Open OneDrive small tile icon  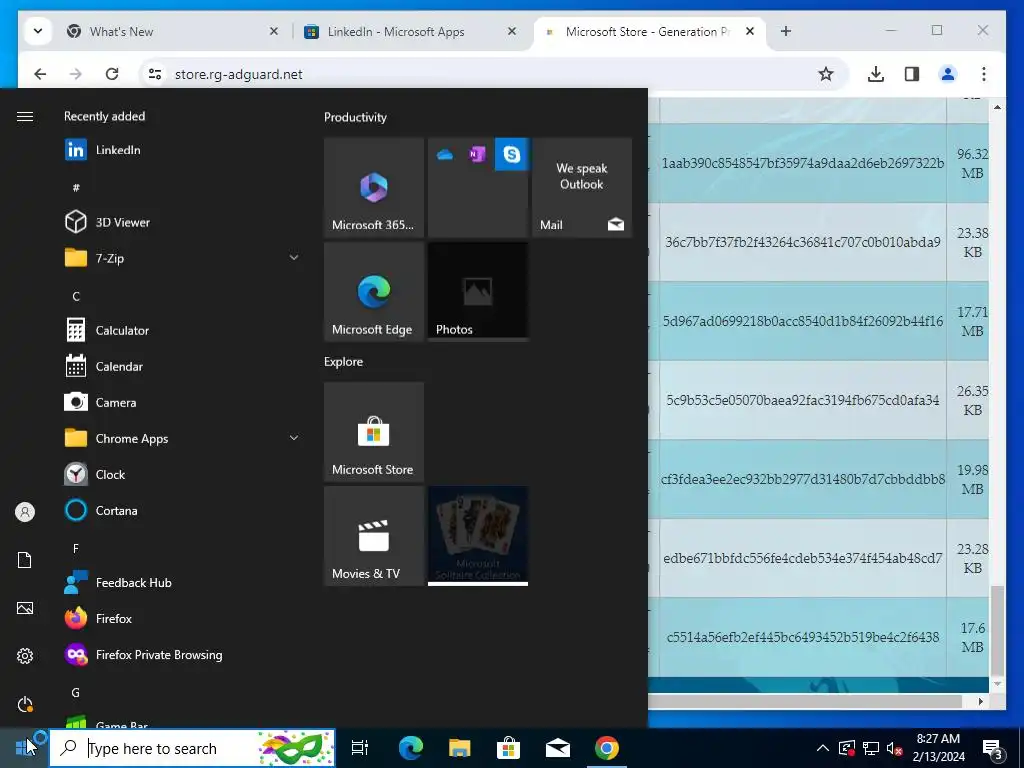tap(445, 154)
